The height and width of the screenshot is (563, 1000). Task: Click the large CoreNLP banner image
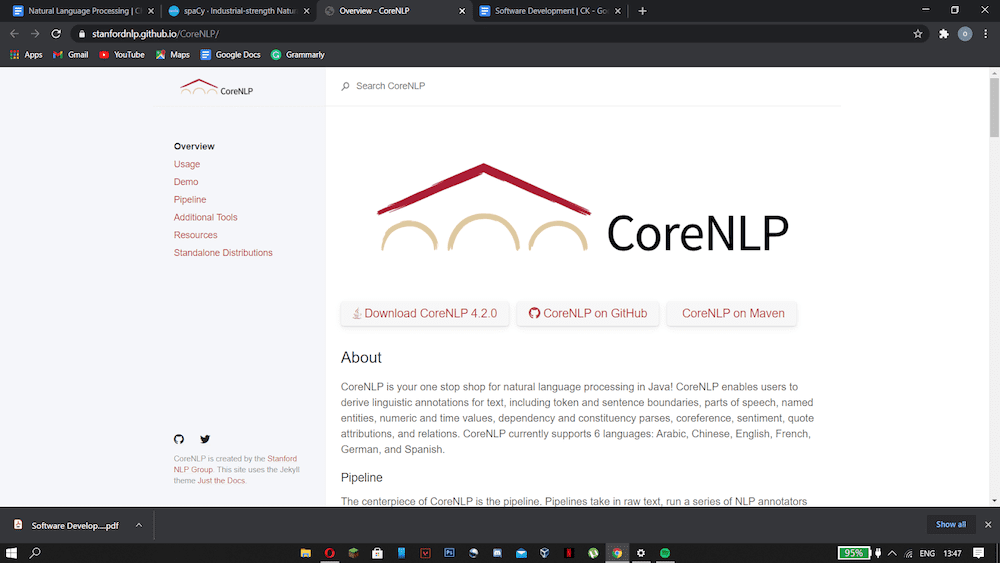583,208
